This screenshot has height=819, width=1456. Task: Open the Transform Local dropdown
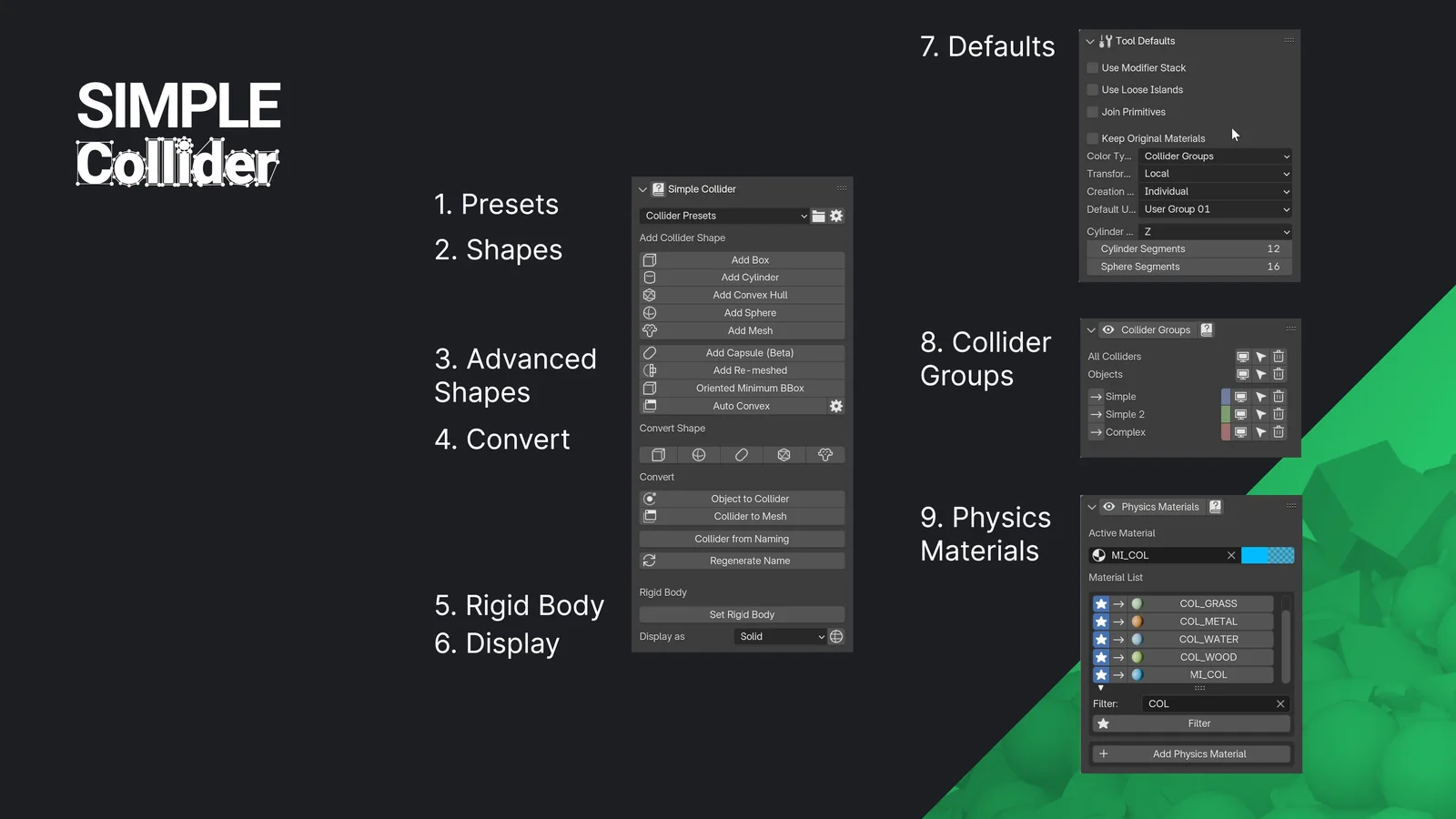coord(1215,173)
